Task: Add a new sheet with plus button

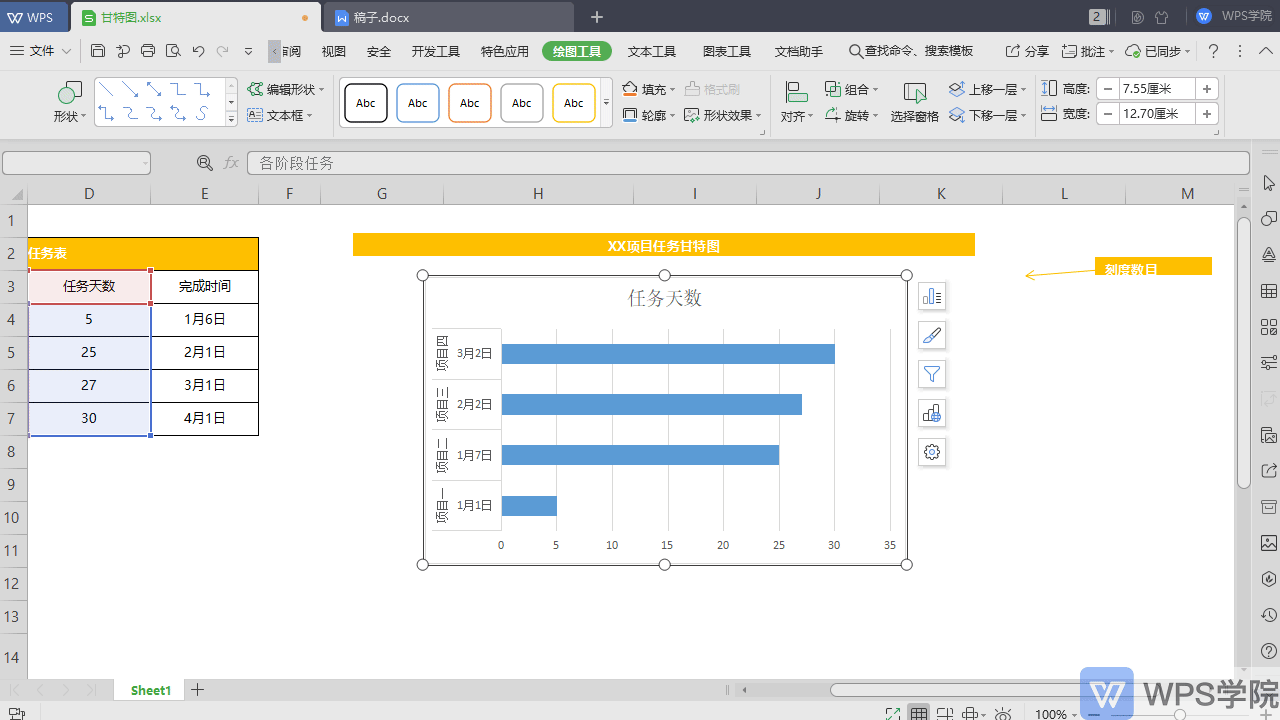Action: coord(198,689)
